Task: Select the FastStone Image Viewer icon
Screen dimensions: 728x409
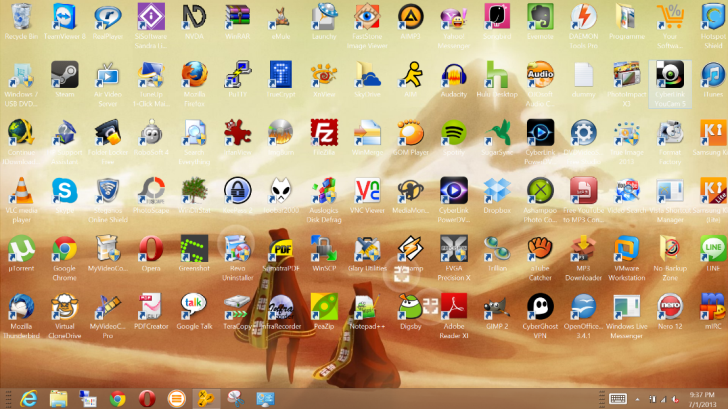Action: coord(367,17)
